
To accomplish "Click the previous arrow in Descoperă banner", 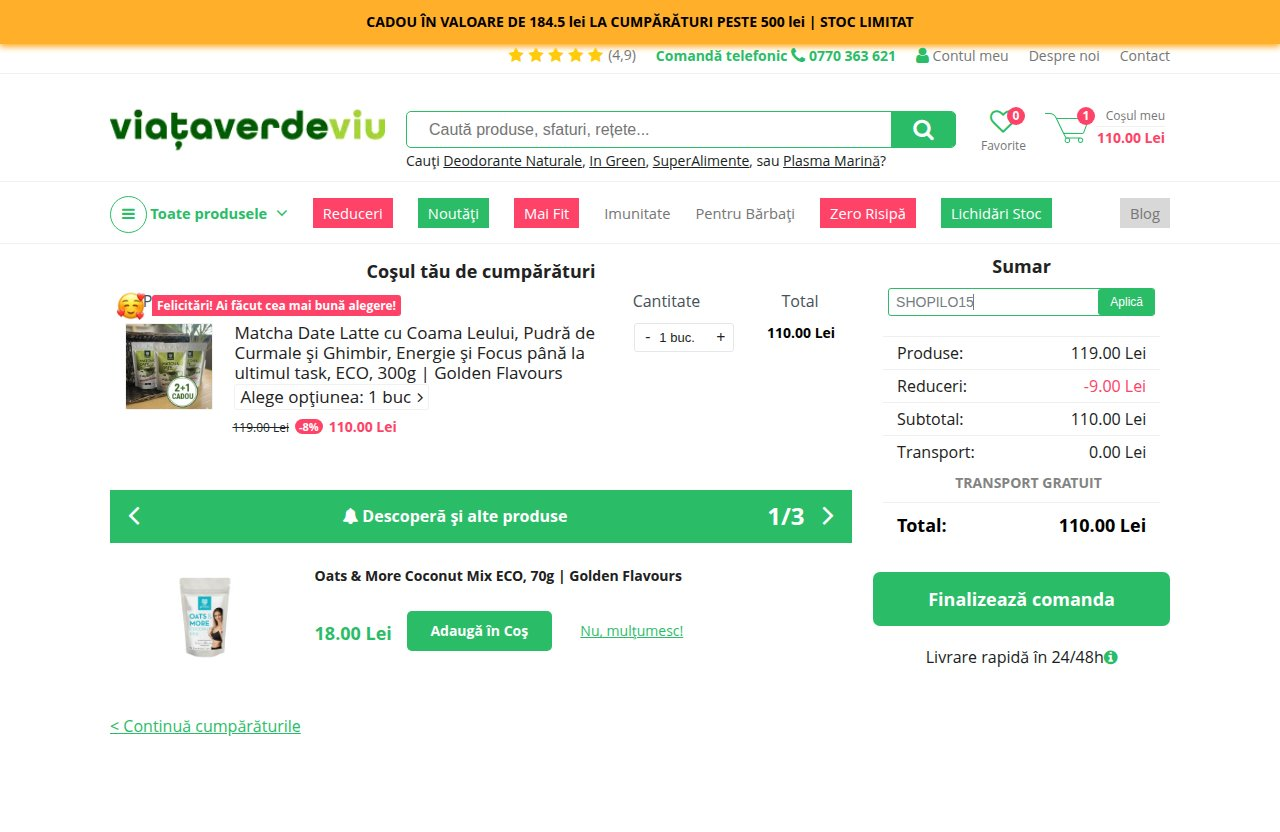I will 135,516.
